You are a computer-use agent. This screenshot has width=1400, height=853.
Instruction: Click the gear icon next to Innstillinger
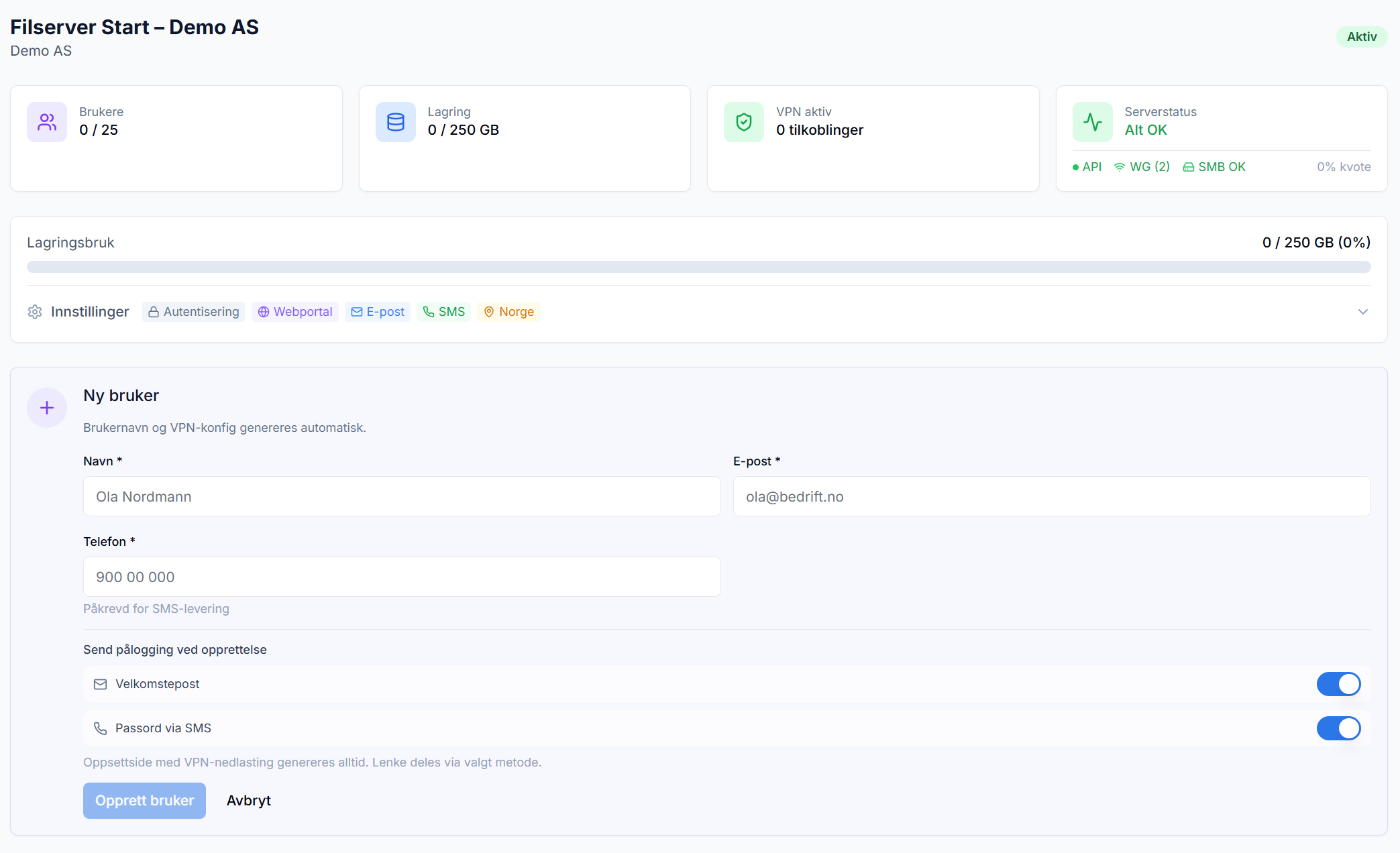pos(35,312)
